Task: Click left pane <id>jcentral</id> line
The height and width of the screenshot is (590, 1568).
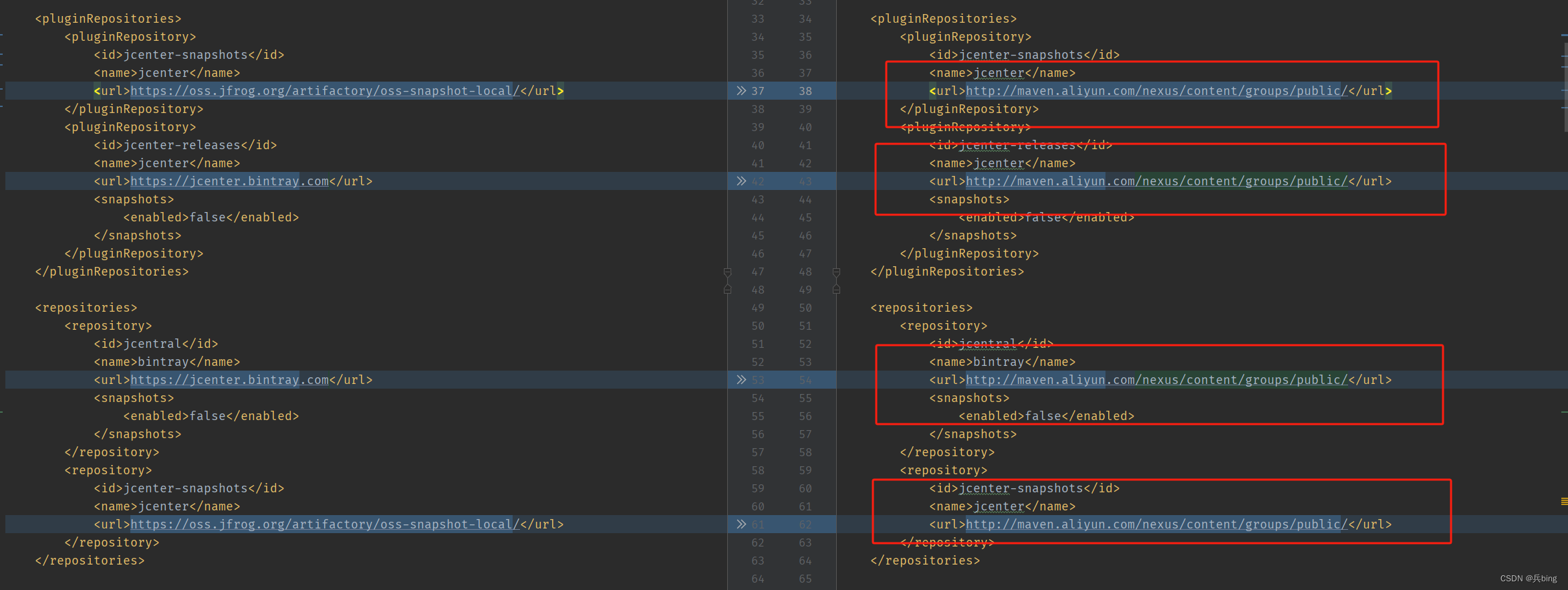Action: [156, 344]
